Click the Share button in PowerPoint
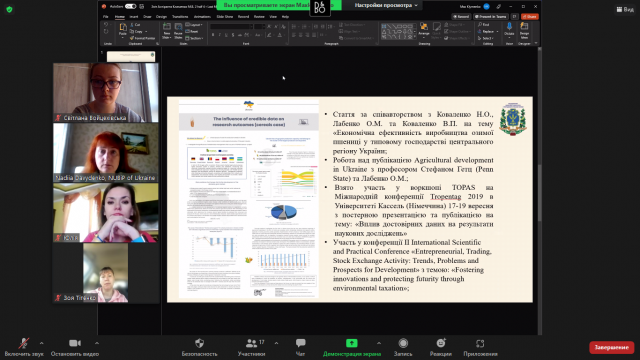The height and width of the screenshot is (360, 640). point(530,17)
